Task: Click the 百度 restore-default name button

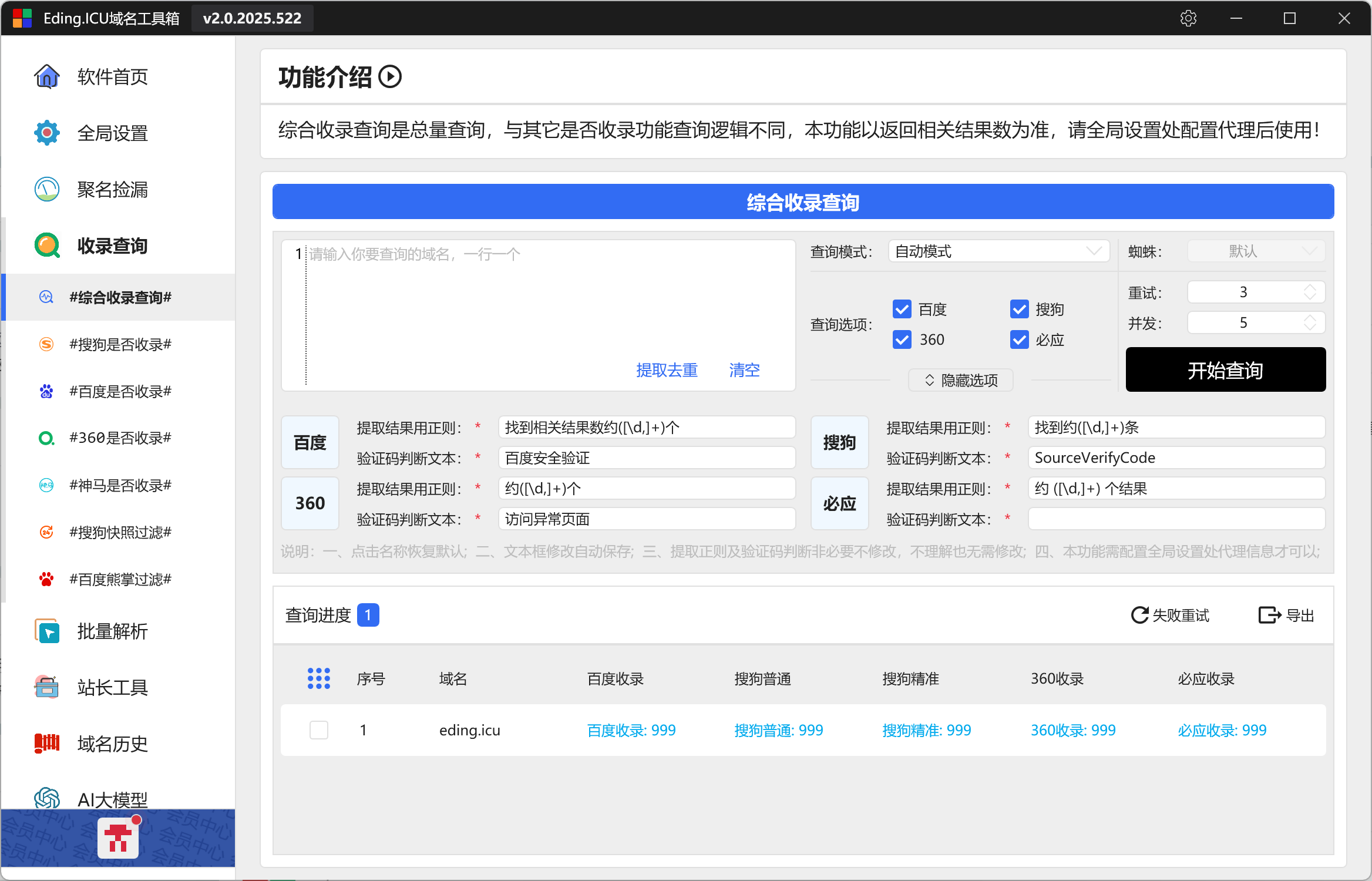Action: [310, 442]
